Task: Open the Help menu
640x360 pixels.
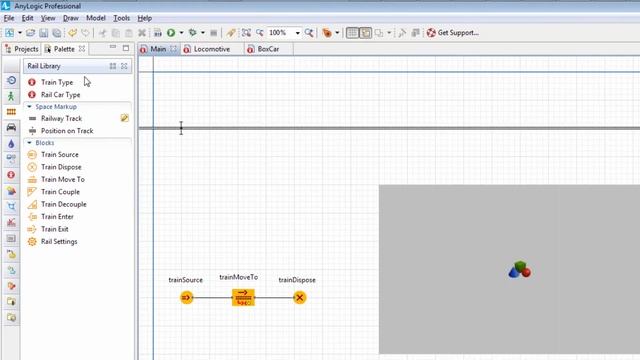Action: coord(144,18)
